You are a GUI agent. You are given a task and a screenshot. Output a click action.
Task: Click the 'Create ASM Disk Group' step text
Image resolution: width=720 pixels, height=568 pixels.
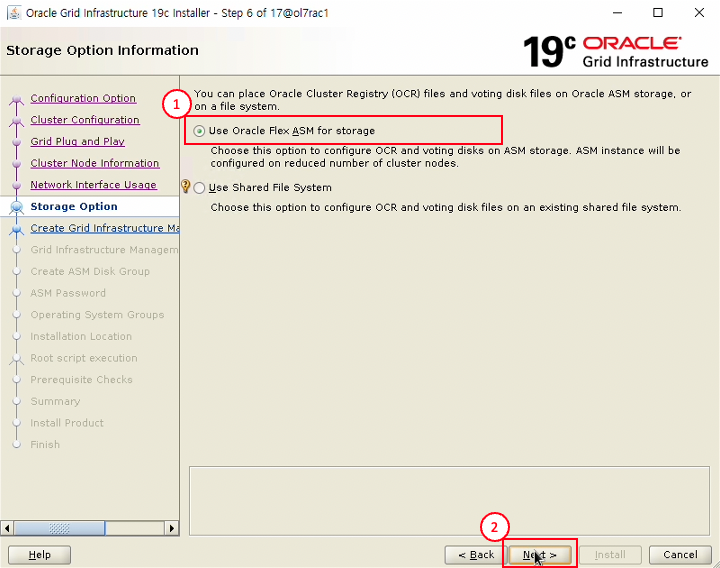point(90,271)
